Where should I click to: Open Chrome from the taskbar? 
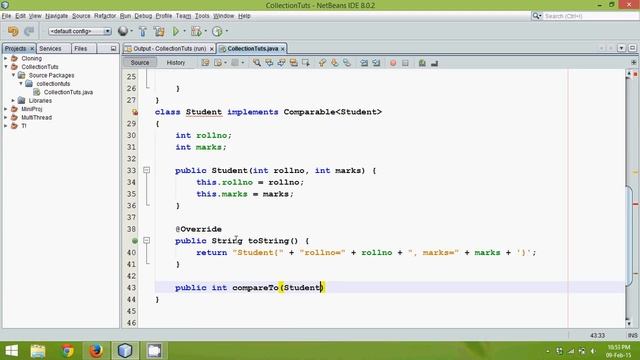[67, 351]
